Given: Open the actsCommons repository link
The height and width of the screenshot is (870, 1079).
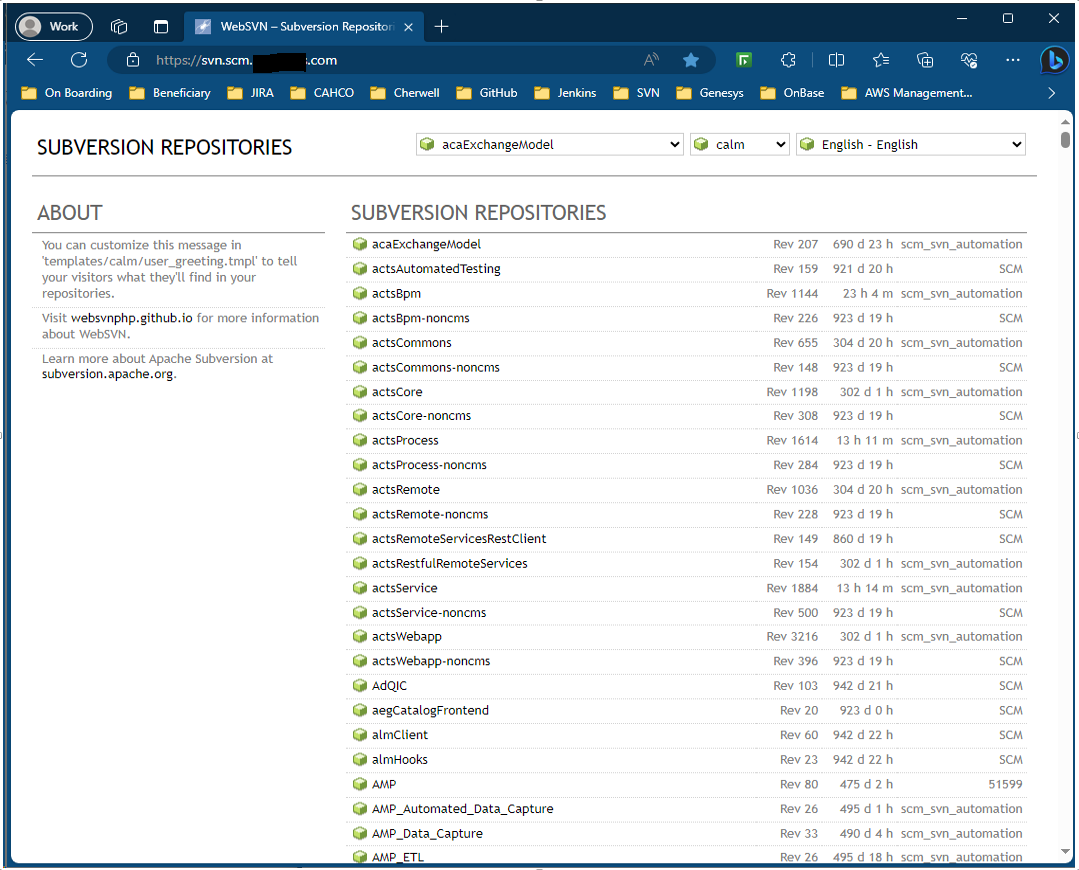Looking at the screenshot, I should point(412,343).
